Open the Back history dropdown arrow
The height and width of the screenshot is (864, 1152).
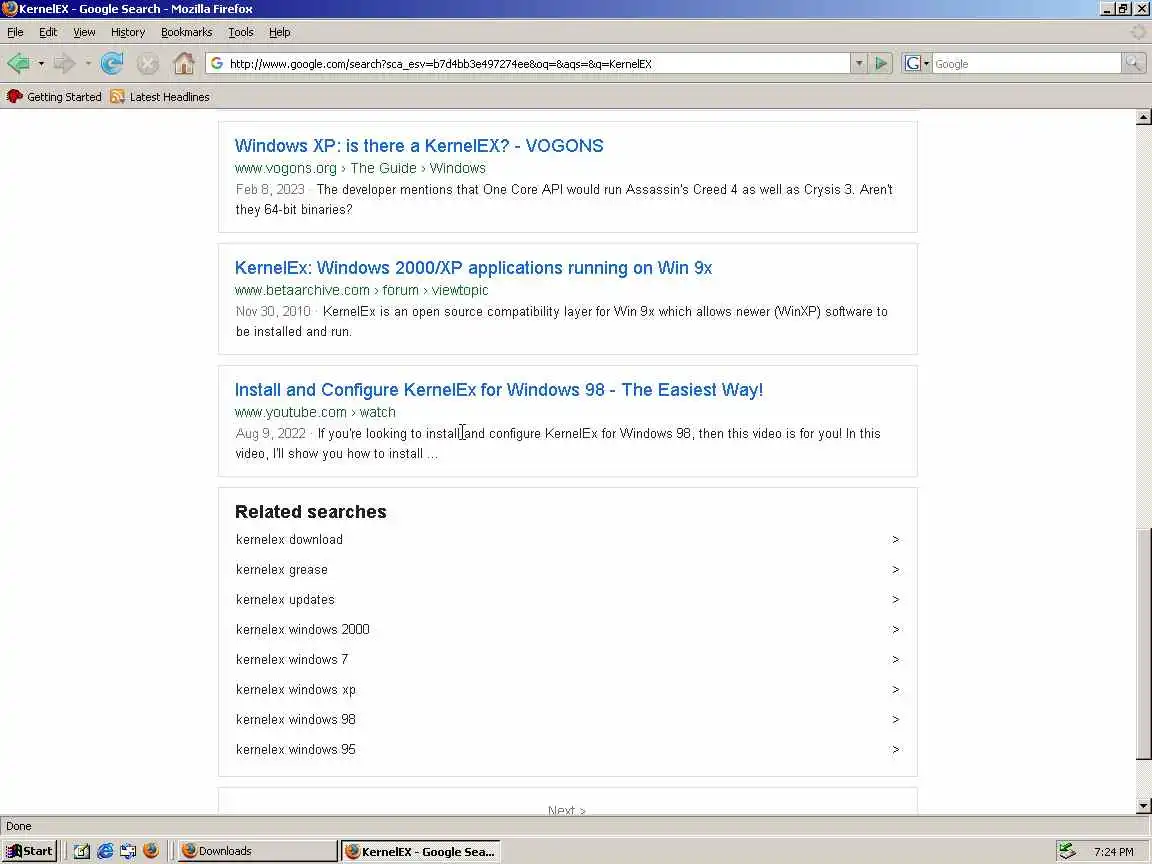[x=41, y=64]
